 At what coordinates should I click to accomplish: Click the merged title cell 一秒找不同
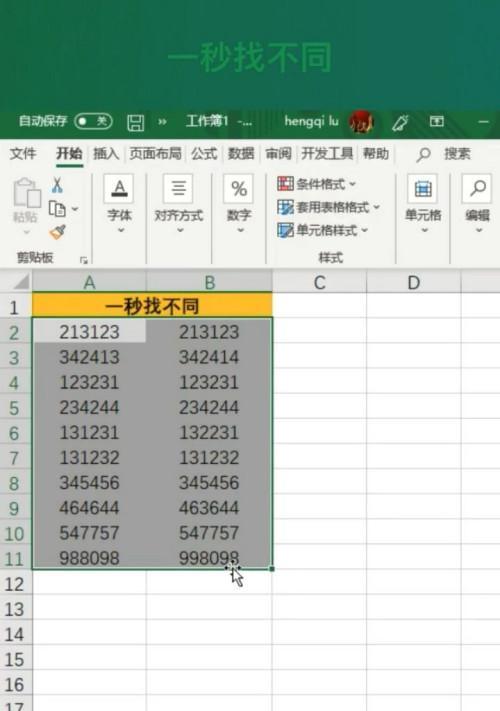click(152, 306)
